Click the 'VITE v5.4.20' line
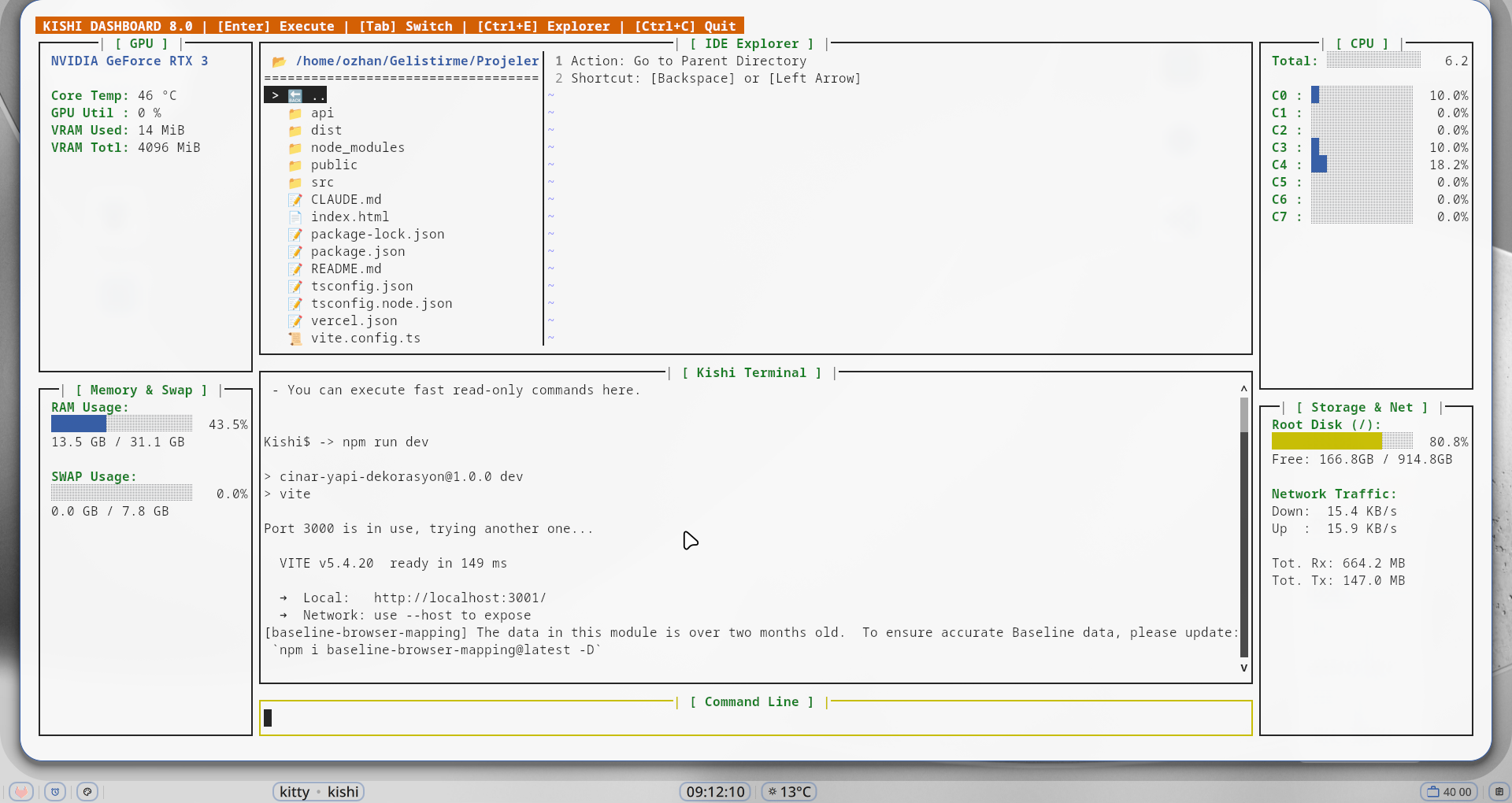 tap(394, 564)
